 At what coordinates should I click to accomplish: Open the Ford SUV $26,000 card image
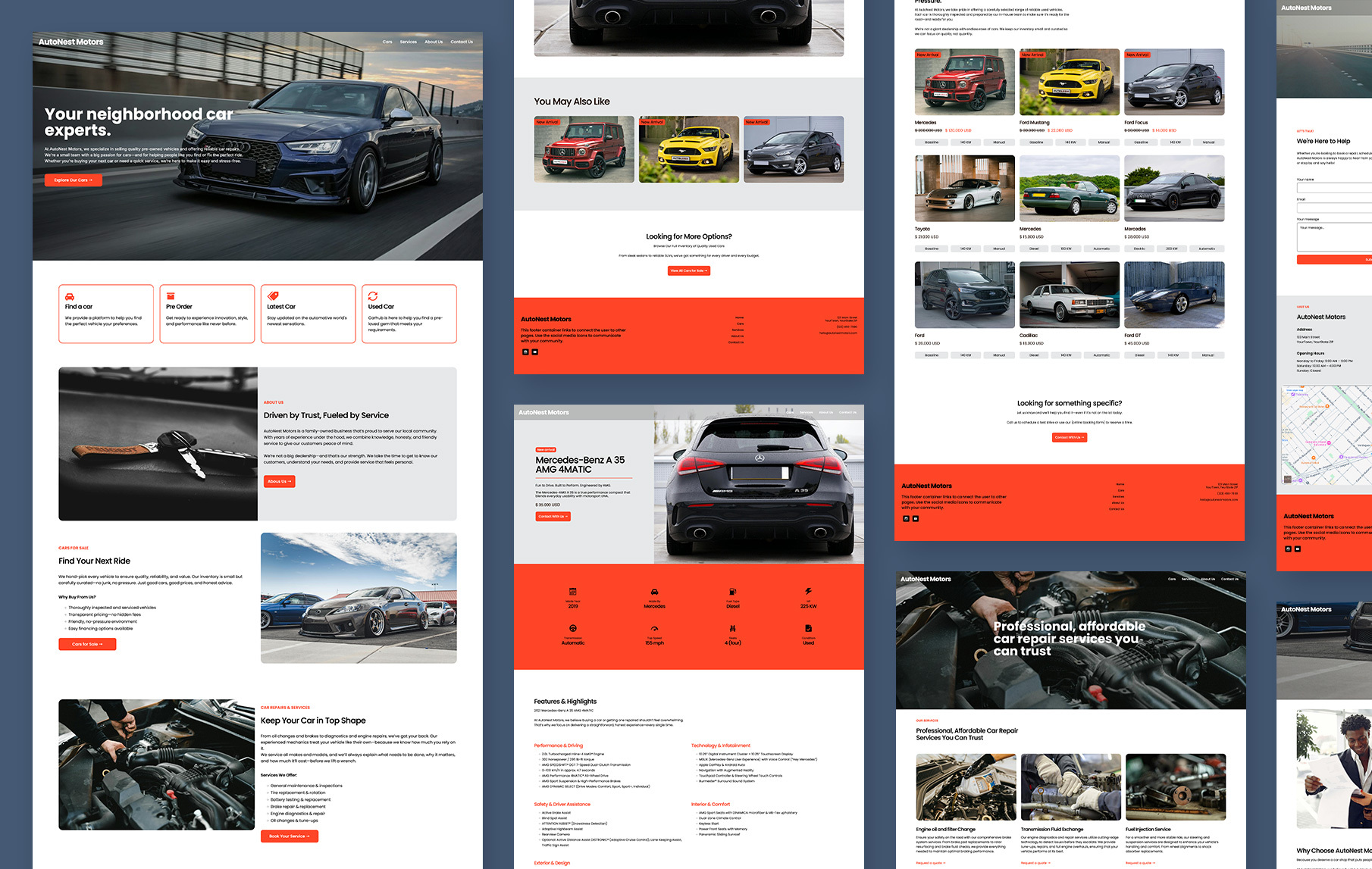965,295
